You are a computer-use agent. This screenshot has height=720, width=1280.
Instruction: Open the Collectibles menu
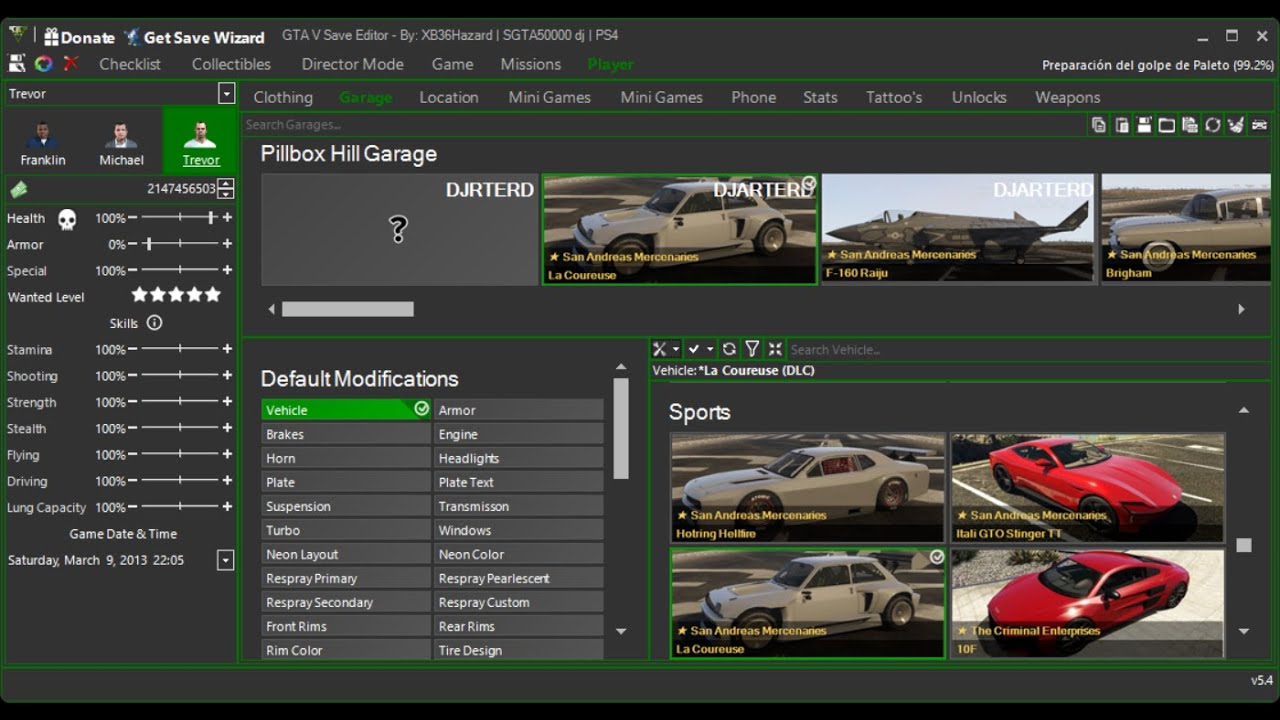pos(231,64)
